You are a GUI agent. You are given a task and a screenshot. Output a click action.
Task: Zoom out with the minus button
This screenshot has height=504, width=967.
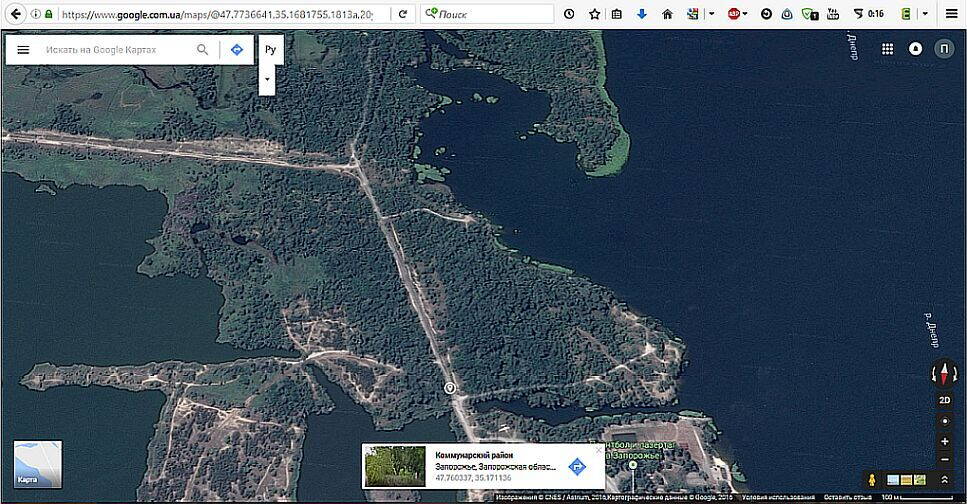[x=945, y=459]
